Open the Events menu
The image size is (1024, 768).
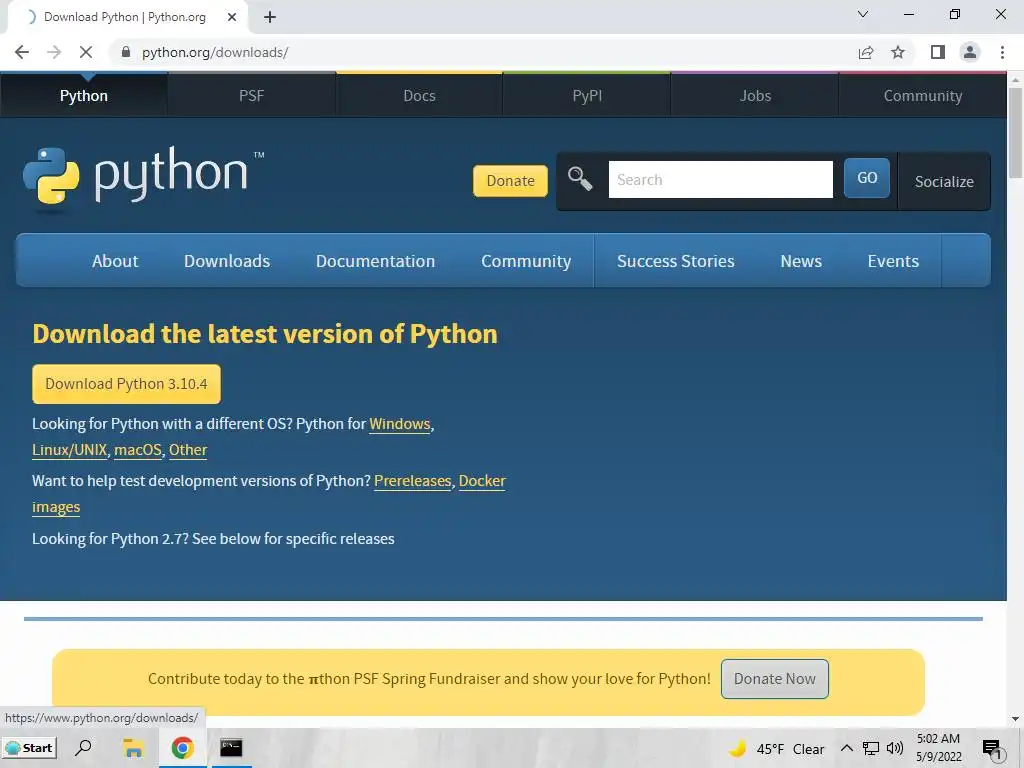point(893,261)
